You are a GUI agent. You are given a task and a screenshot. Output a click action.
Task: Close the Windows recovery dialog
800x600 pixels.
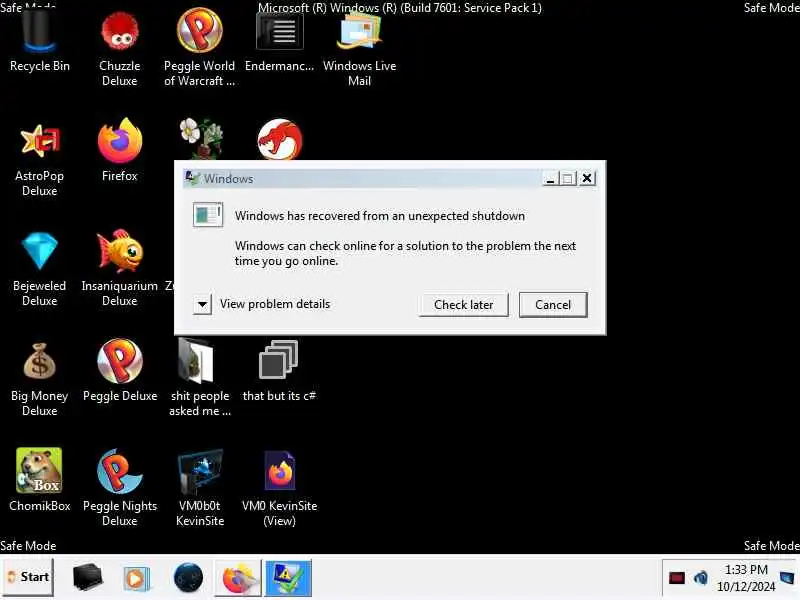(587, 178)
